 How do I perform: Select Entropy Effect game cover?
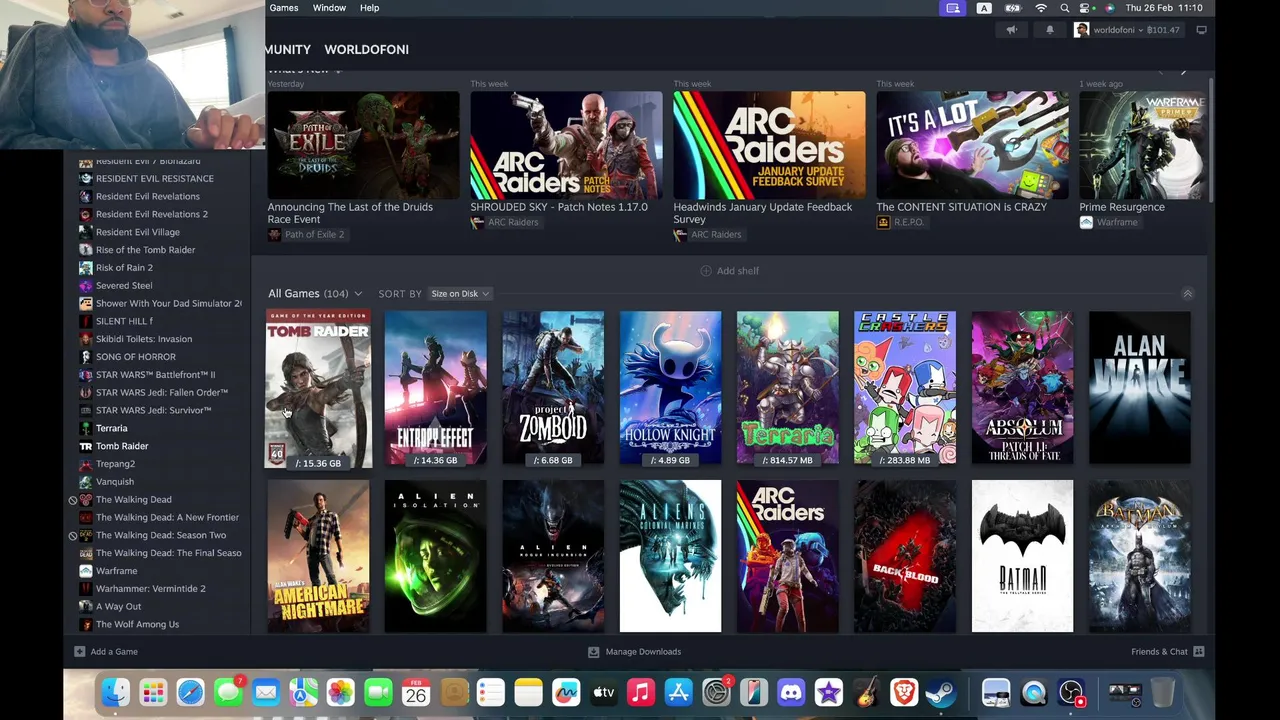click(435, 388)
